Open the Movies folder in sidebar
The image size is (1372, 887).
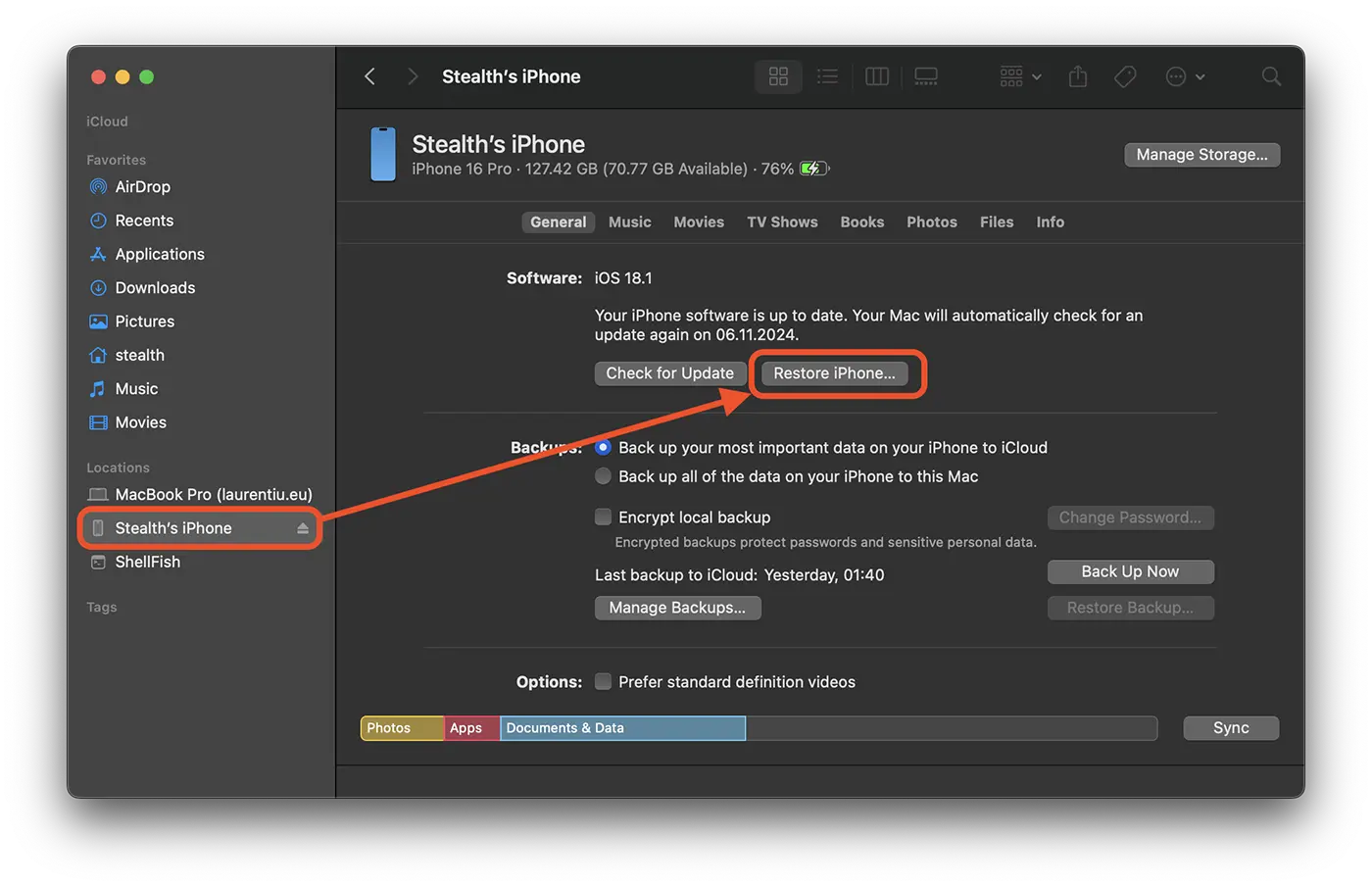140,422
